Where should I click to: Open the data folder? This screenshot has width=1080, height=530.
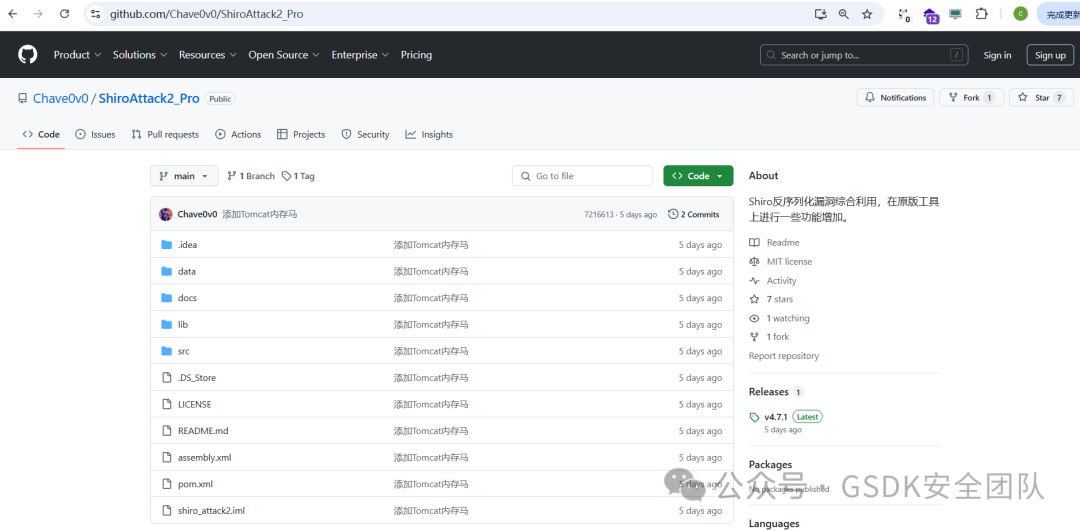pyautogui.click(x=187, y=272)
